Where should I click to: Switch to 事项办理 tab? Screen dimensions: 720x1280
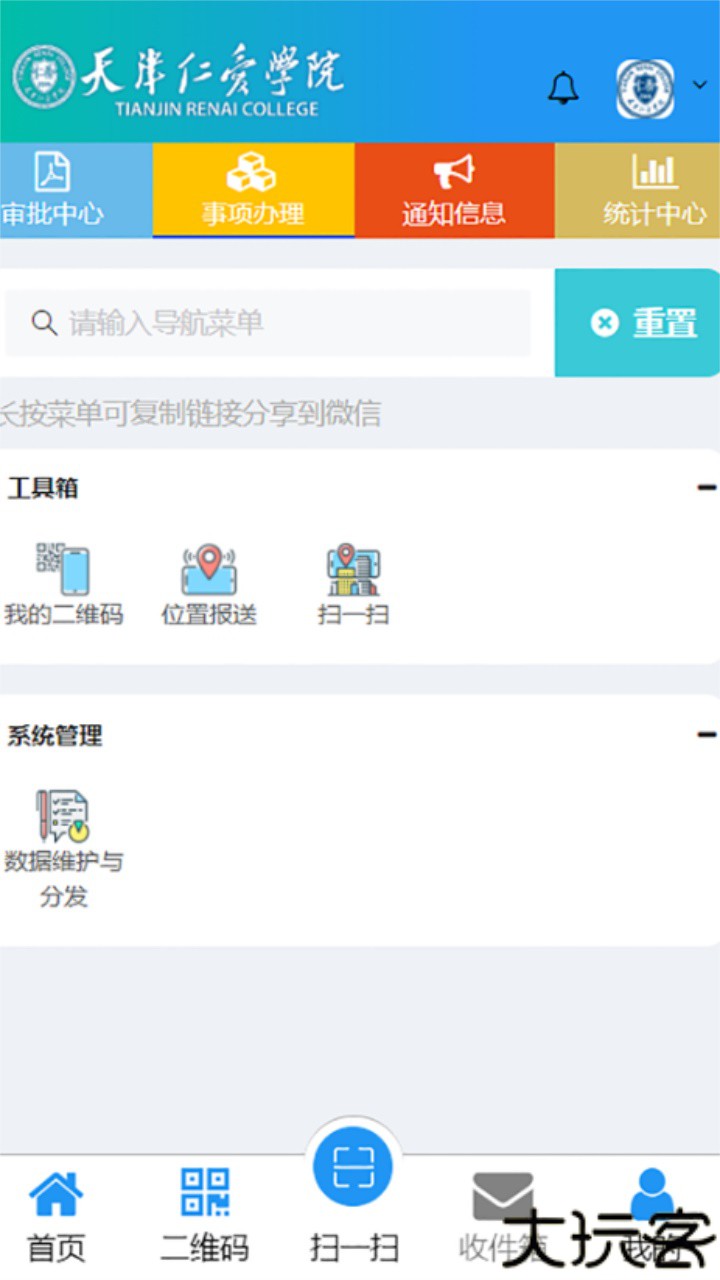pos(253,190)
